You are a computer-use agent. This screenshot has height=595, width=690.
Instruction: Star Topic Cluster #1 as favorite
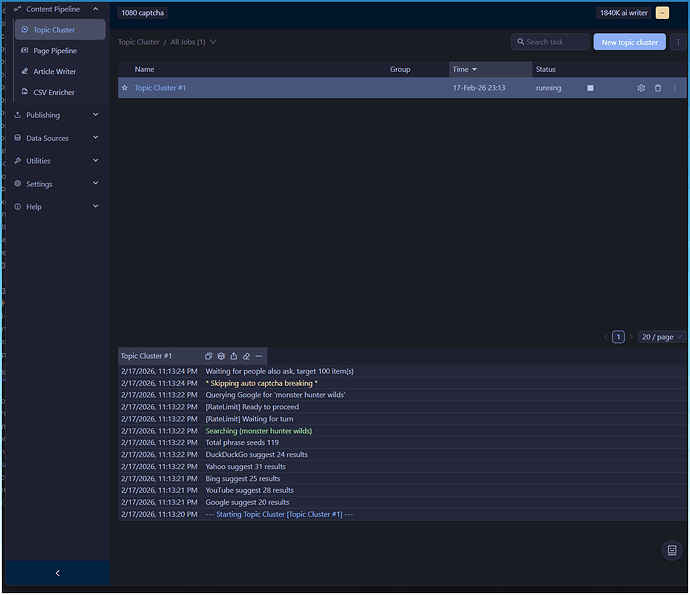[125, 88]
